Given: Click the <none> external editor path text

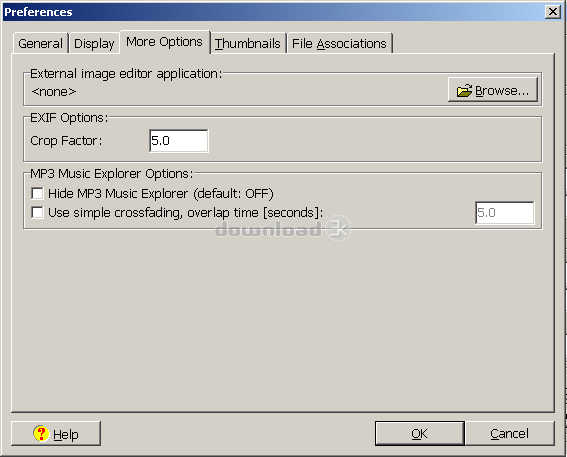Looking at the screenshot, I should tap(54, 91).
